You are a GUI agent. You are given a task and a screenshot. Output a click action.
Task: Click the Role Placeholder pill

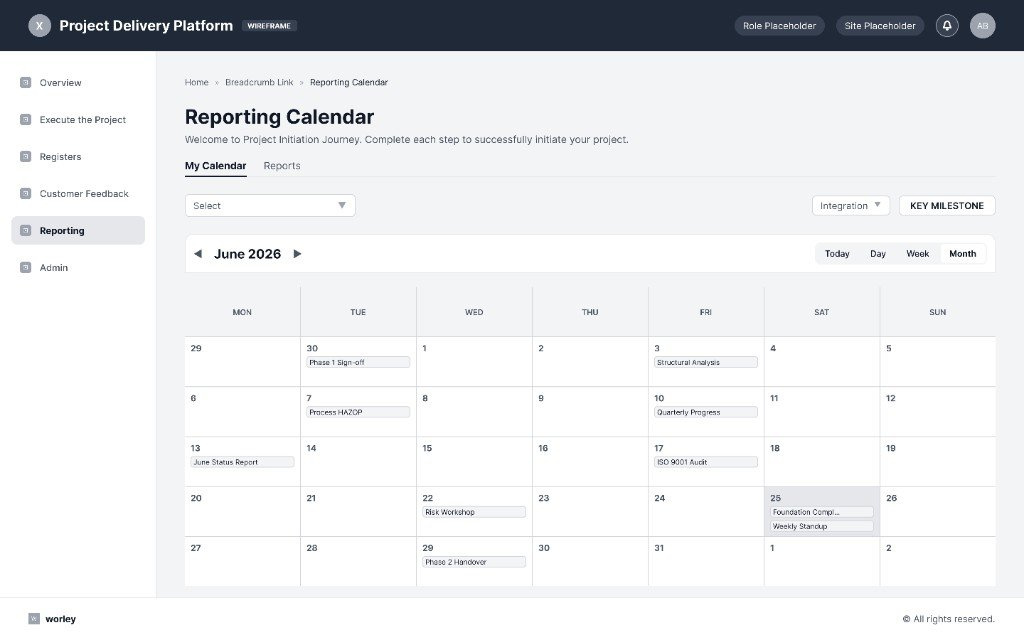[x=779, y=25]
